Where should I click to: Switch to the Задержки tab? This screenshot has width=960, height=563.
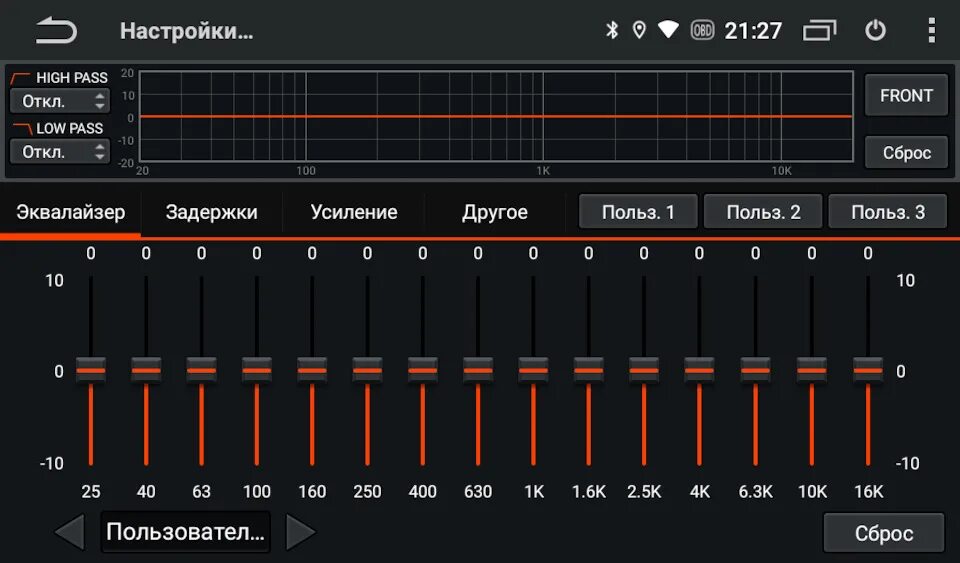pos(211,212)
